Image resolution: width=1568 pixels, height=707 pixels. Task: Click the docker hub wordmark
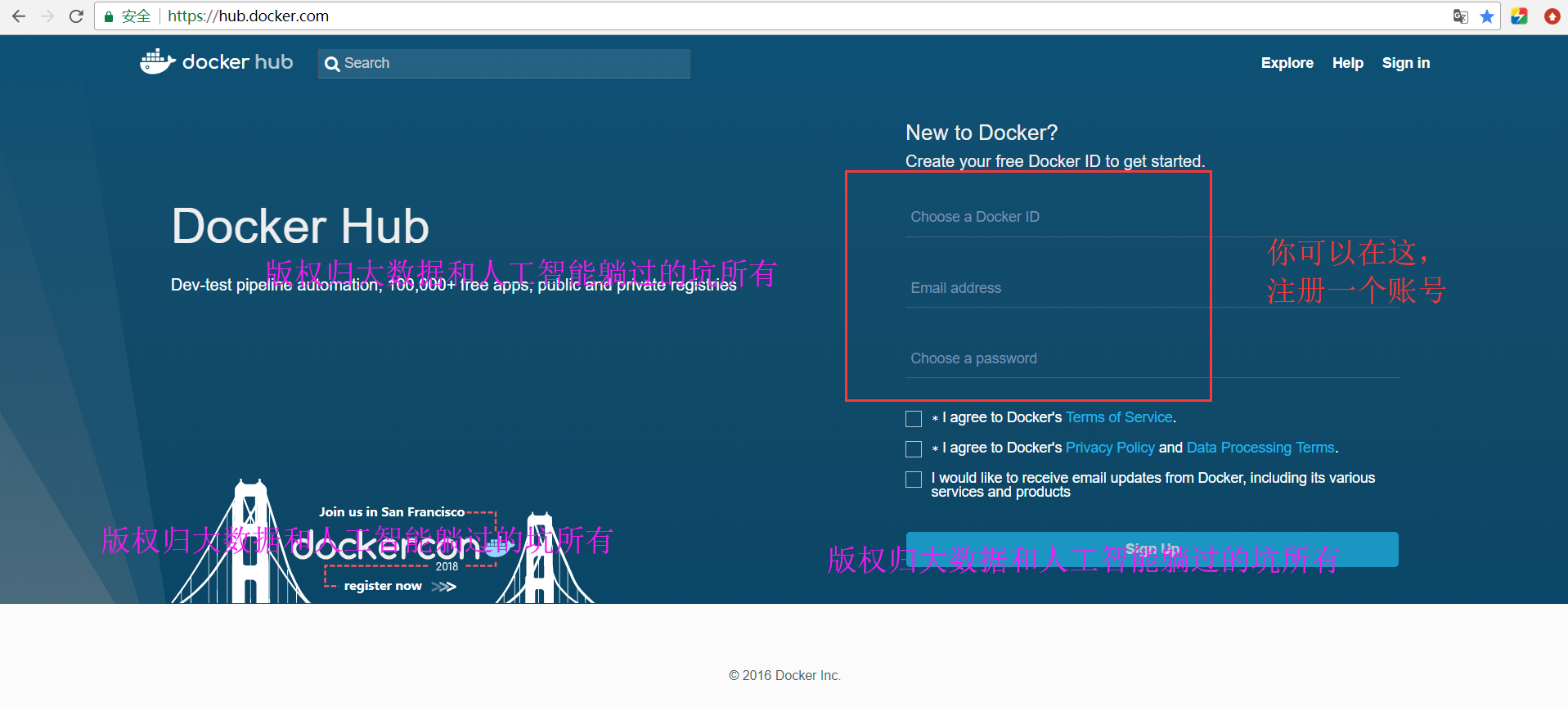[x=237, y=62]
